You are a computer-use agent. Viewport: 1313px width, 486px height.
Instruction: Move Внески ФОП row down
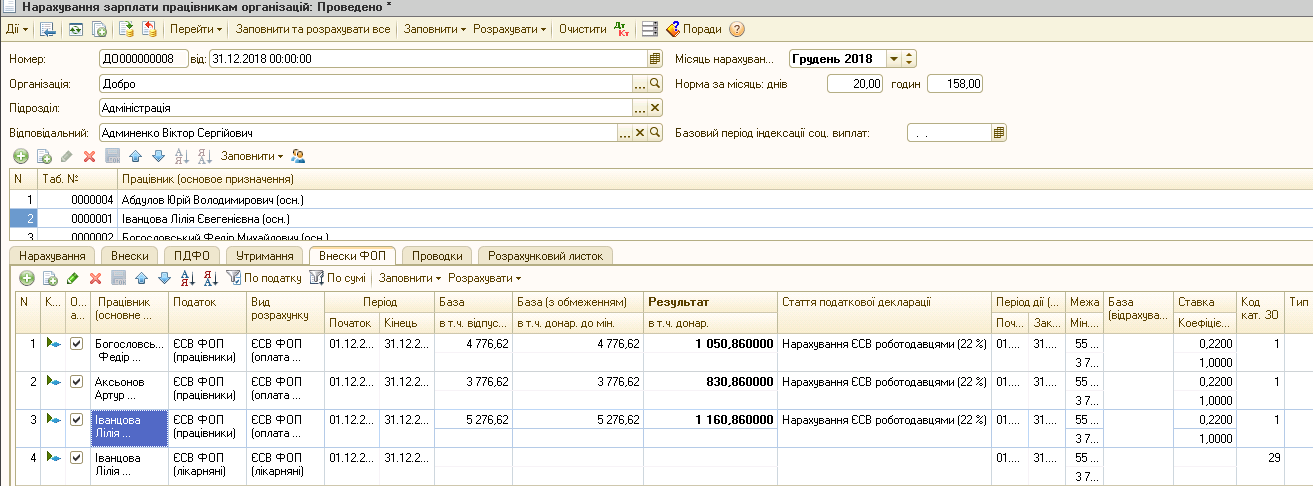pyautogui.click(x=164, y=277)
